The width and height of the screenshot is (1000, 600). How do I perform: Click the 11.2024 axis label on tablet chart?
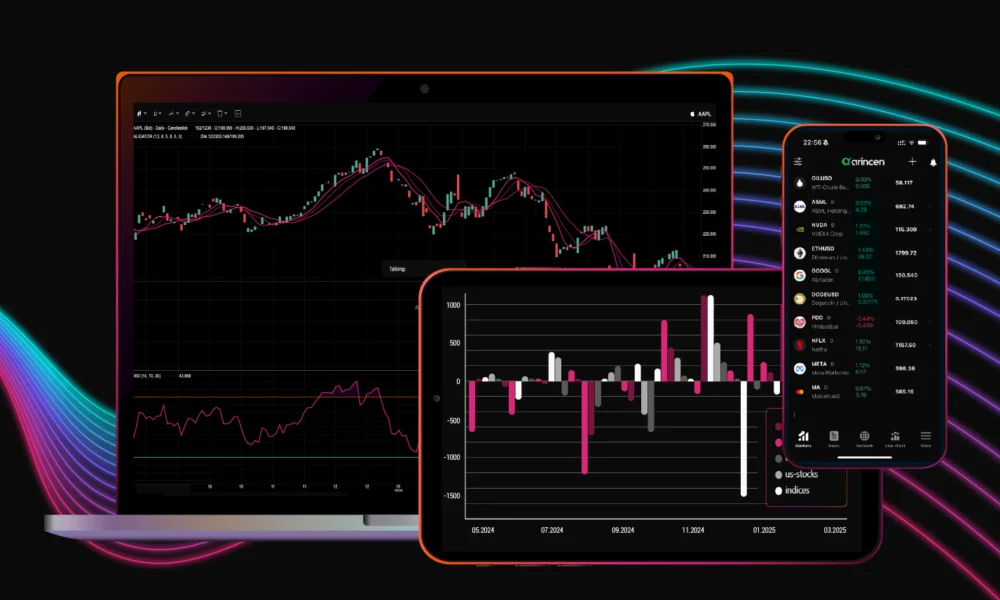(x=693, y=530)
